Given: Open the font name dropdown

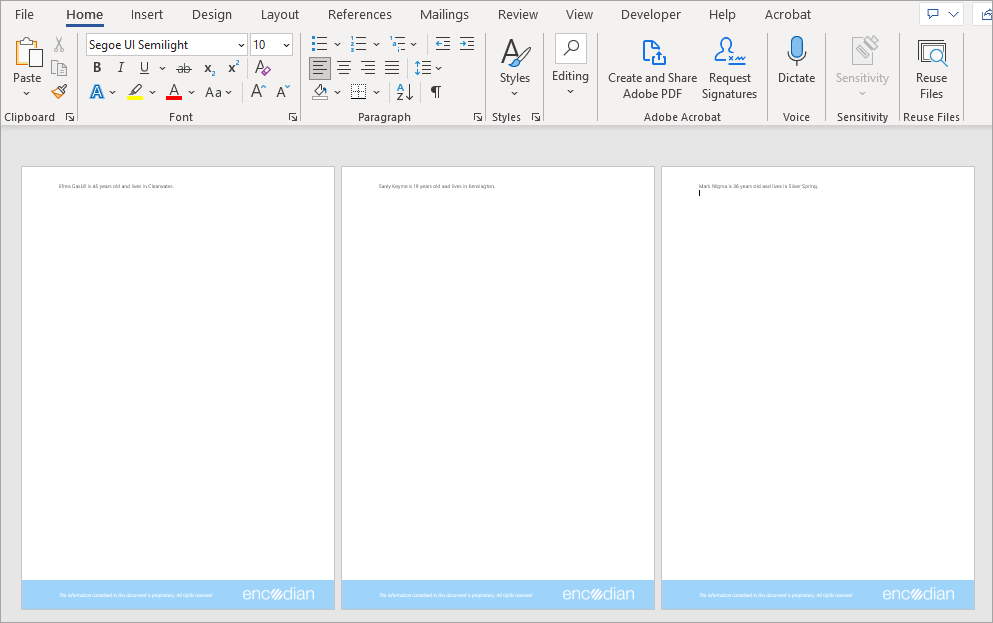Looking at the screenshot, I should click(x=241, y=45).
